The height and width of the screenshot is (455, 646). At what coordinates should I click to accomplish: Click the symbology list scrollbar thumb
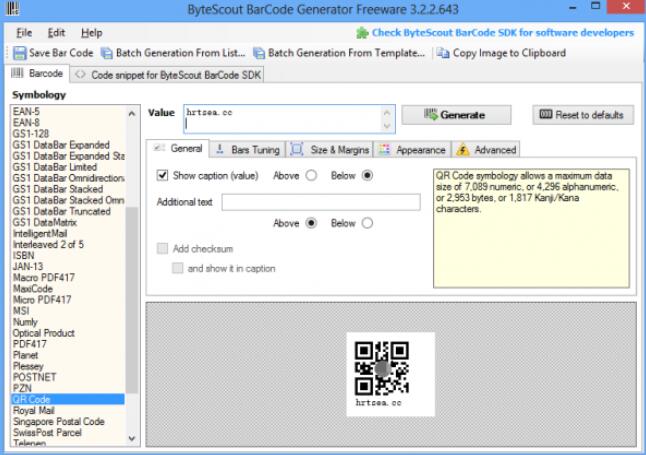click(x=132, y=300)
